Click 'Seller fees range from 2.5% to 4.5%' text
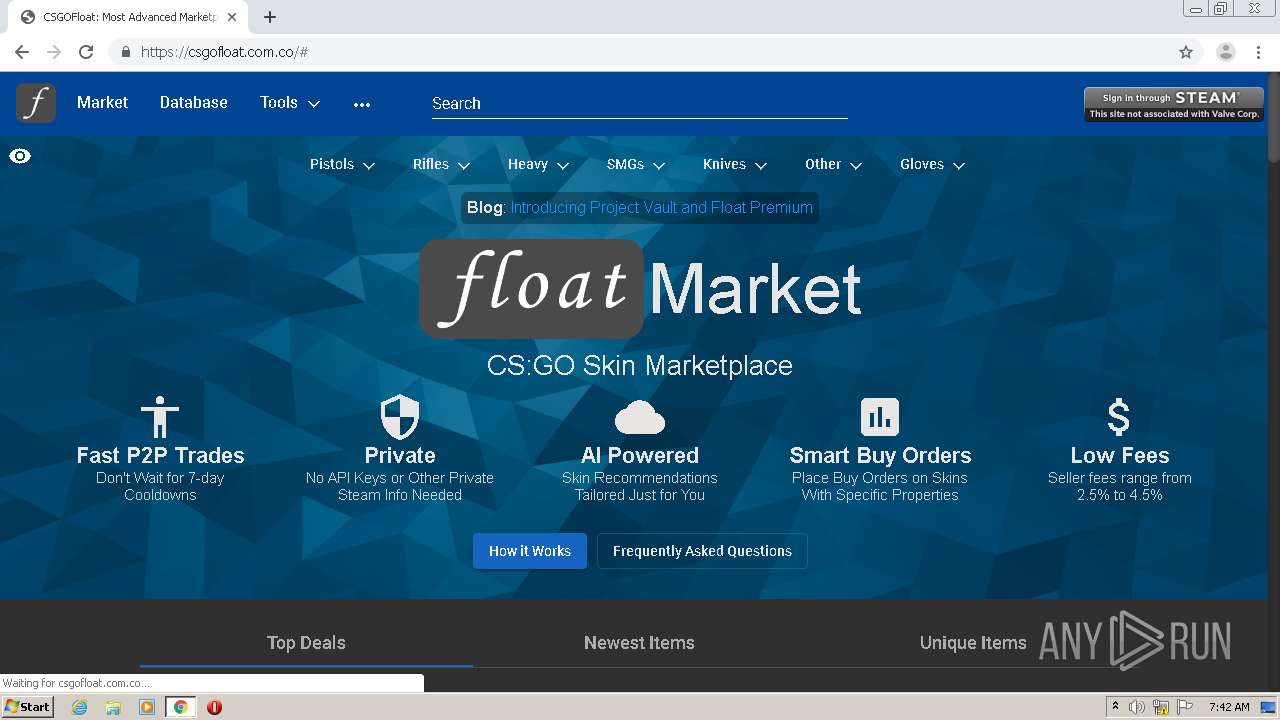1280x720 pixels. 1120,486
